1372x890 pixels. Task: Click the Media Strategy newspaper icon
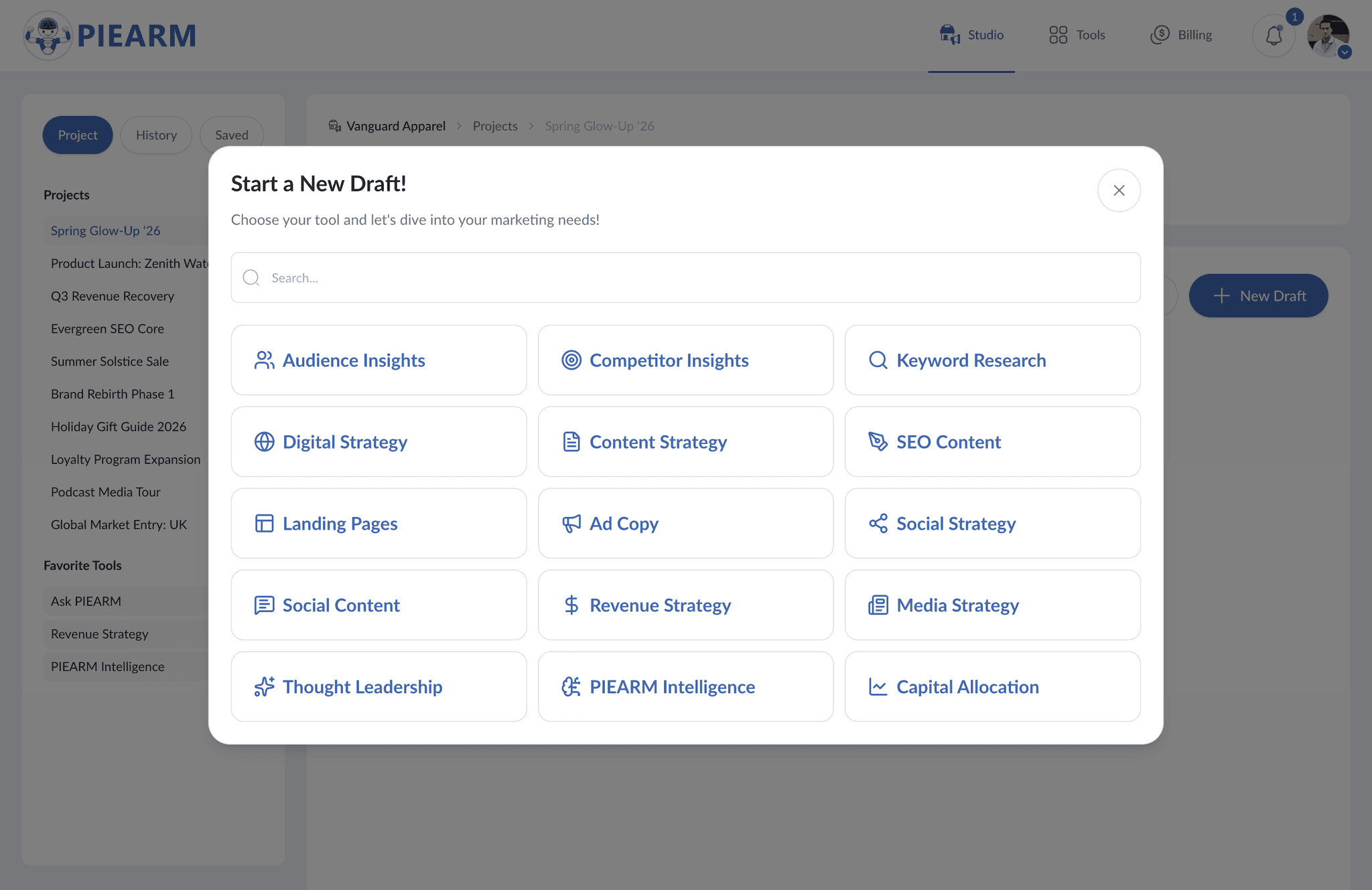pyautogui.click(x=878, y=605)
